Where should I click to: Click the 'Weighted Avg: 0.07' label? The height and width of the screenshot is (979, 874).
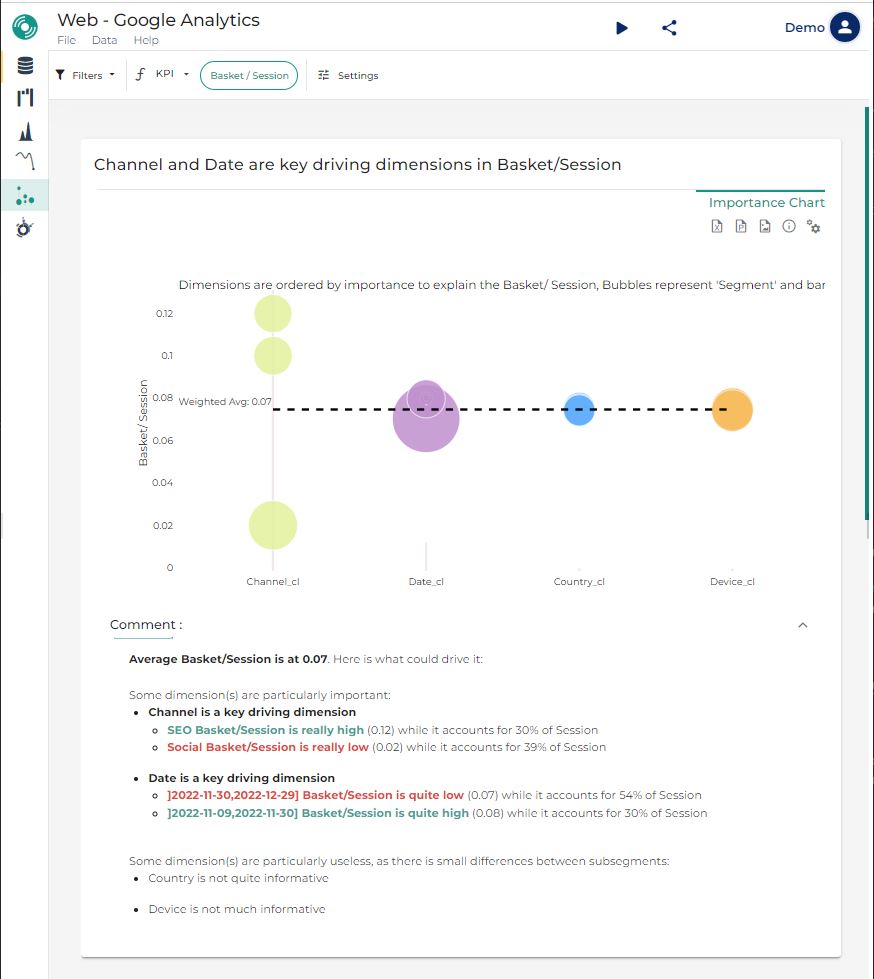(x=225, y=401)
